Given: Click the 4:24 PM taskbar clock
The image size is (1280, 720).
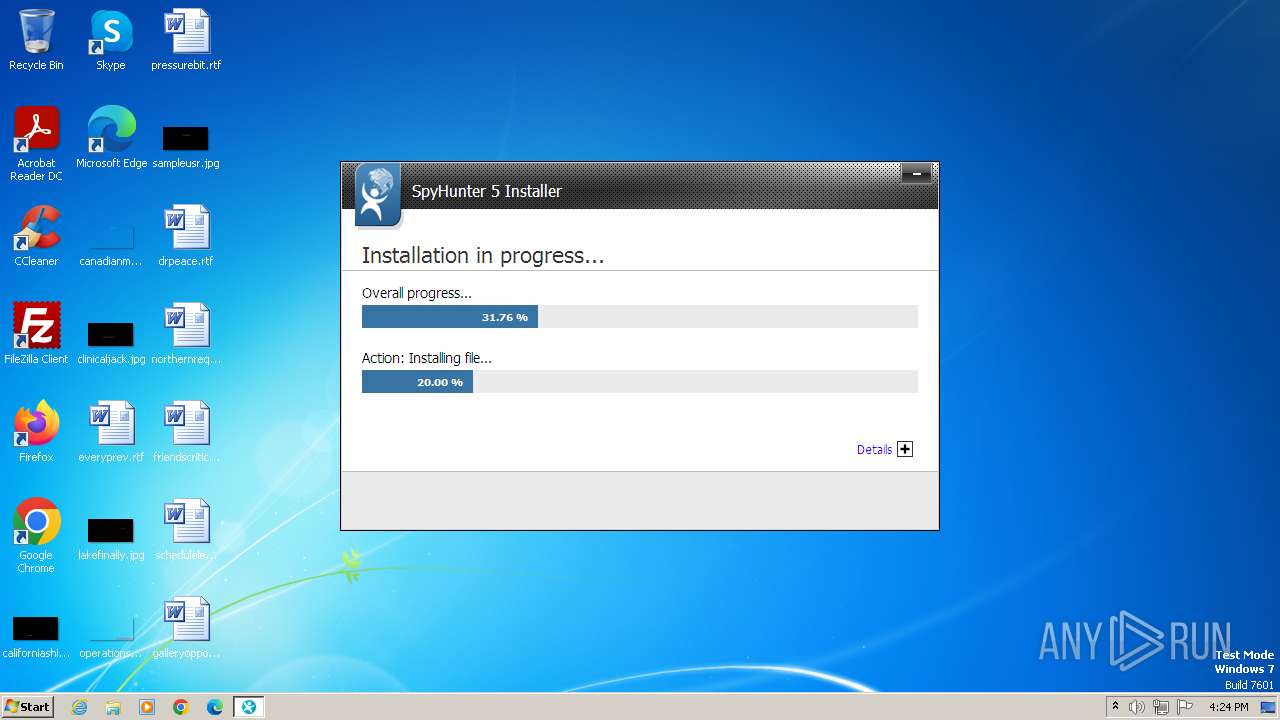Looking at the screenshot, I should (1229, 707).
